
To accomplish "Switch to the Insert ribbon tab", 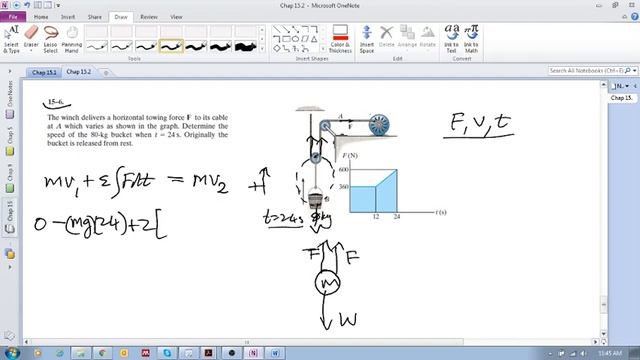I will click(x=68, y=17).
